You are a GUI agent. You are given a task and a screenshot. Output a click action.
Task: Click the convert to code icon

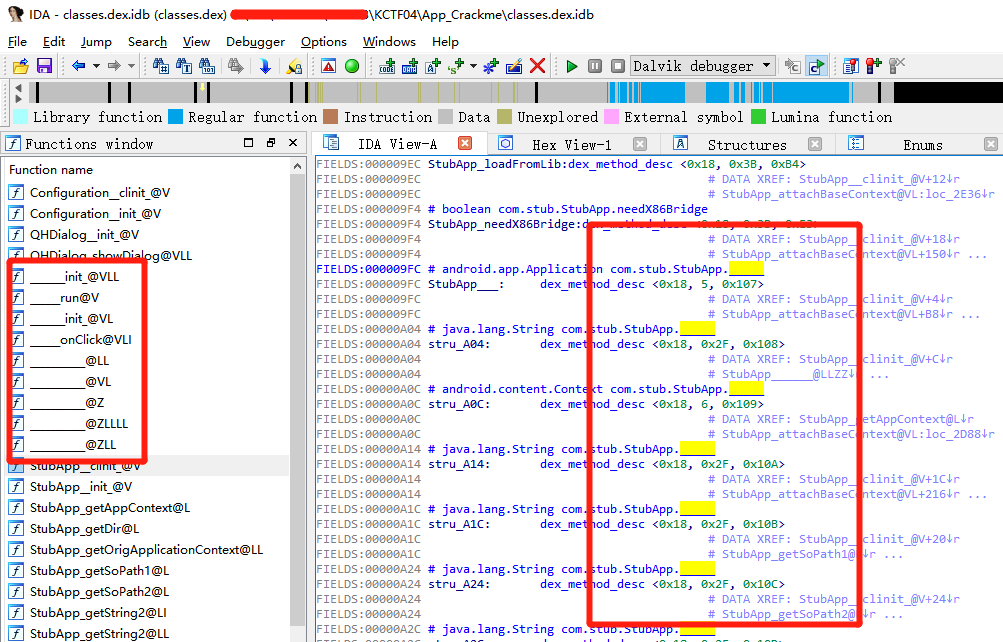(387, 66)
